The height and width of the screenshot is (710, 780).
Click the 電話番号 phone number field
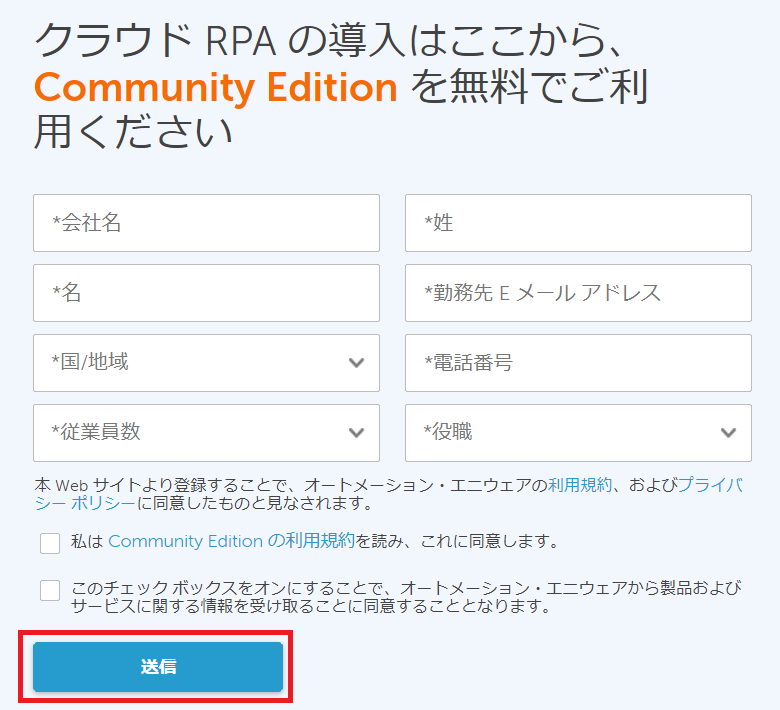pyautogui.click(x=578, y=363)
